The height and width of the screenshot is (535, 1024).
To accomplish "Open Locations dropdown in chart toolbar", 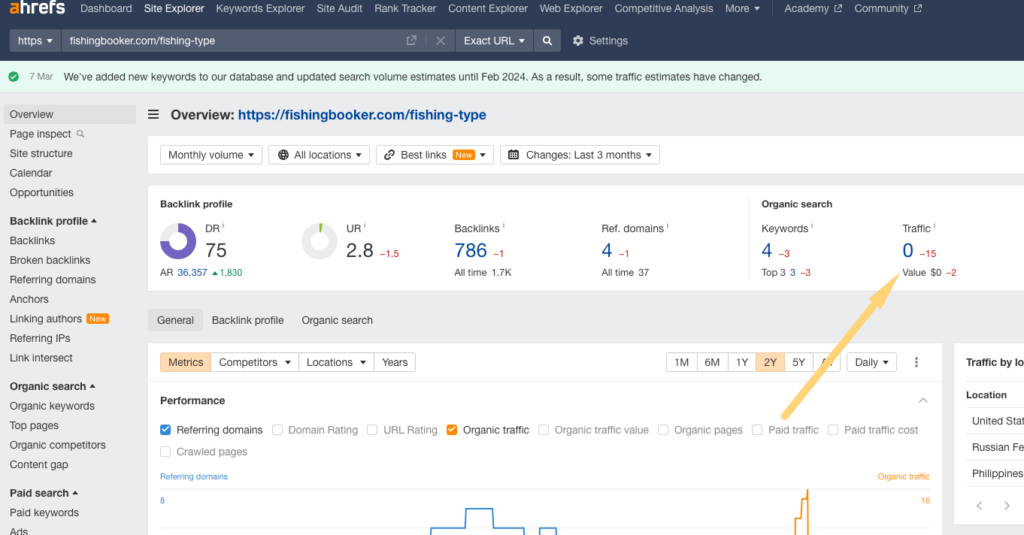I will pyautogui.click(x=336, y=363).
